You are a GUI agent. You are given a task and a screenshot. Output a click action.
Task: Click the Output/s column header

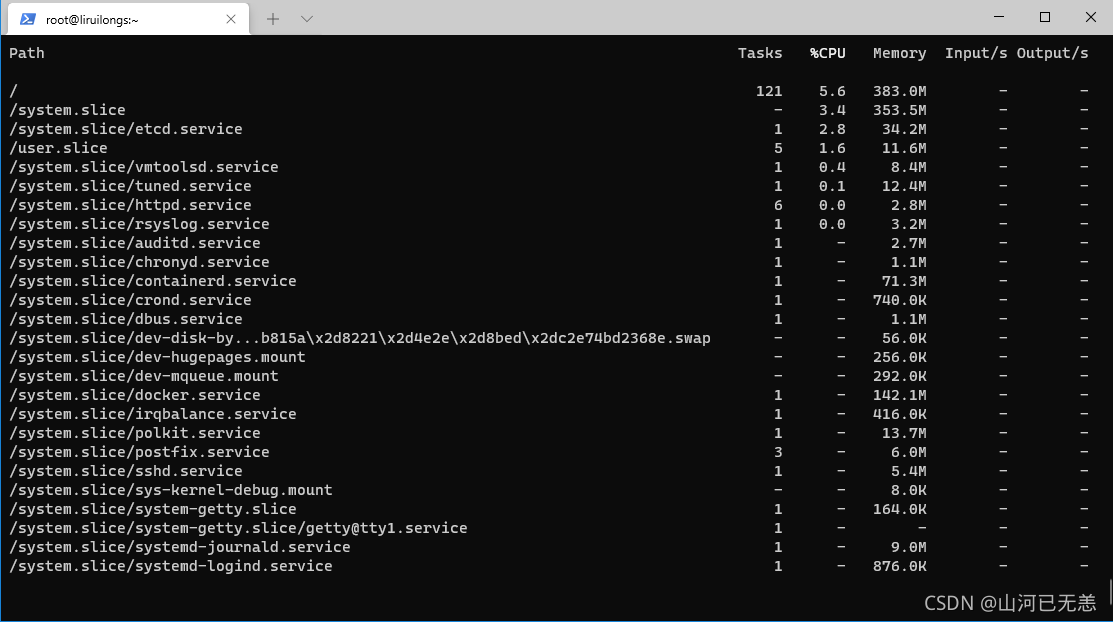point(1052,53)
